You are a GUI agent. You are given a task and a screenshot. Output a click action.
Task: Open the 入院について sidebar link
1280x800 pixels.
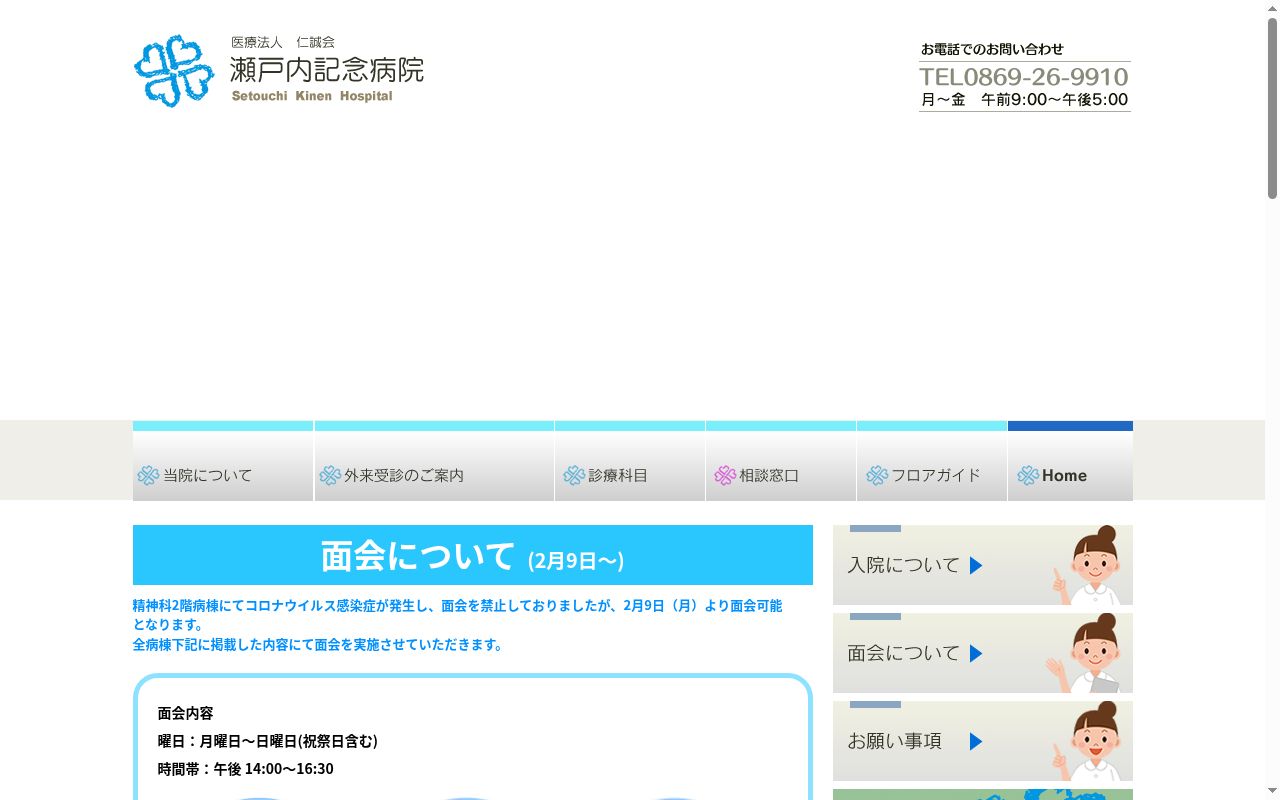pyautogui.click(x=983, y=565)
